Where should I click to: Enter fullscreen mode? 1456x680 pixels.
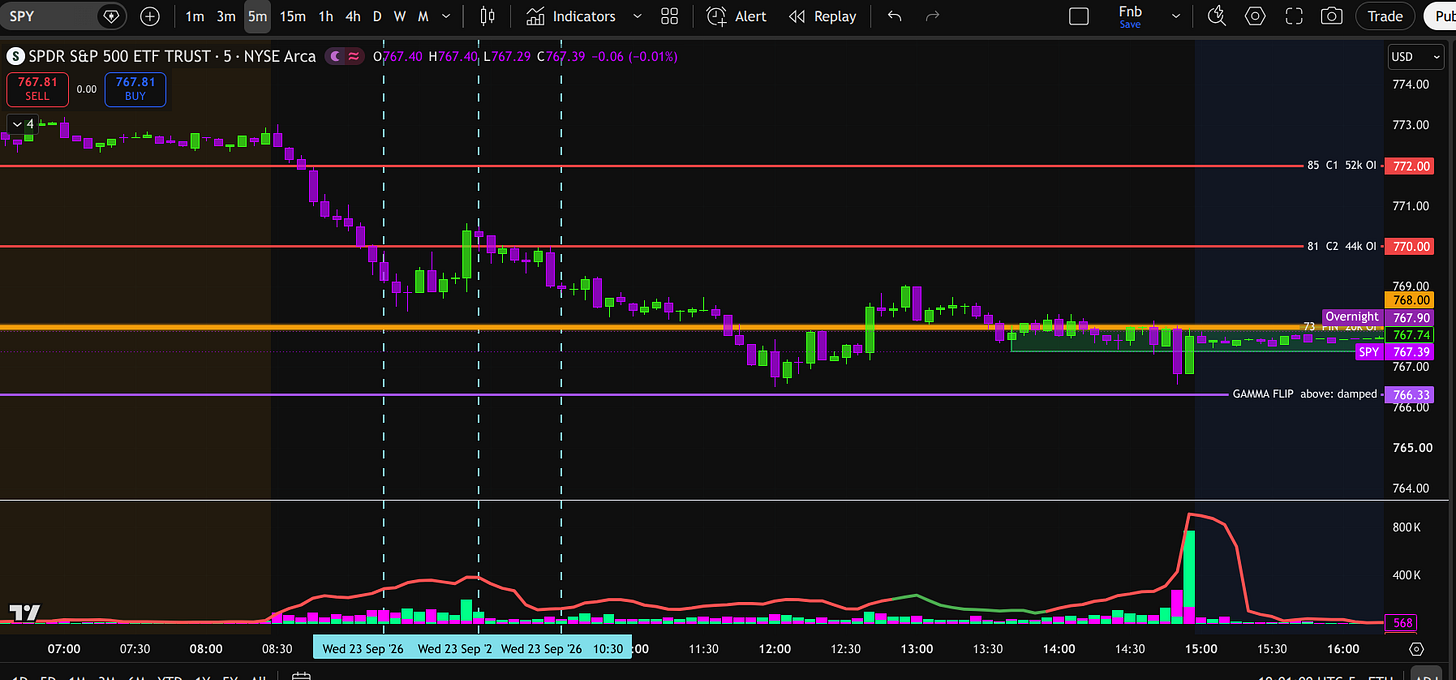coord(1294,16)
